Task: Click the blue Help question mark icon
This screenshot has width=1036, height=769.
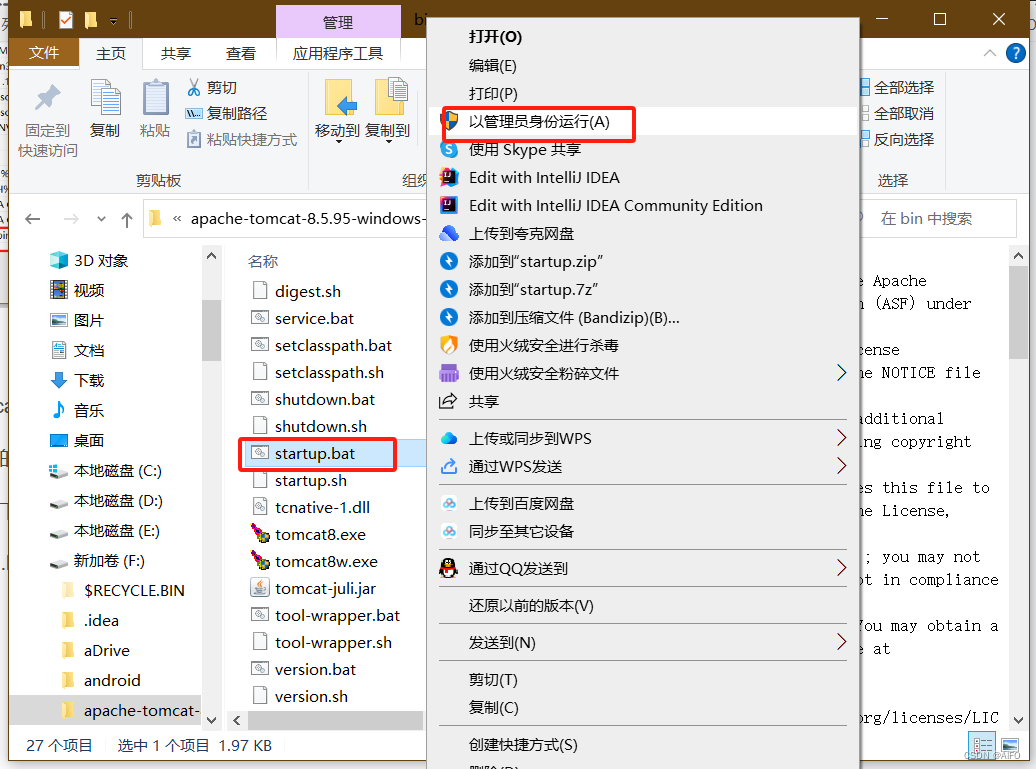Action: point(1016,53)
